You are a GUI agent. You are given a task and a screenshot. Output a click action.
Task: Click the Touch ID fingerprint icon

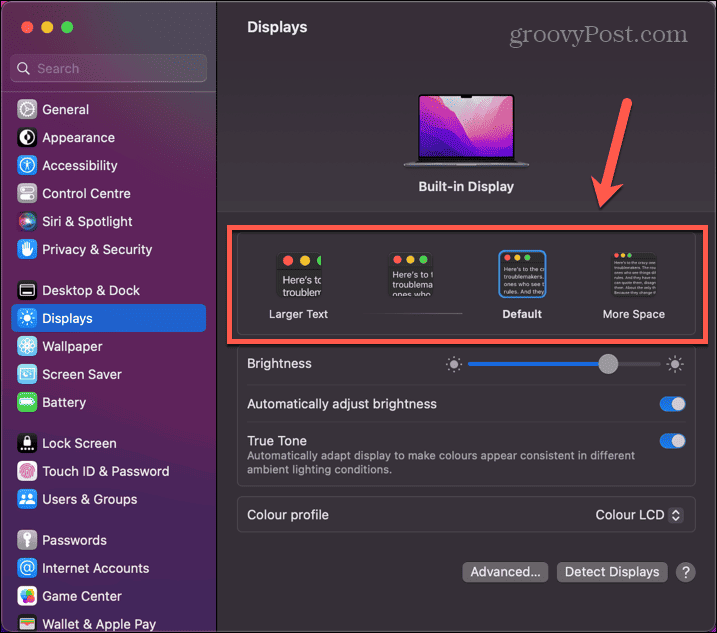point(27,471)
